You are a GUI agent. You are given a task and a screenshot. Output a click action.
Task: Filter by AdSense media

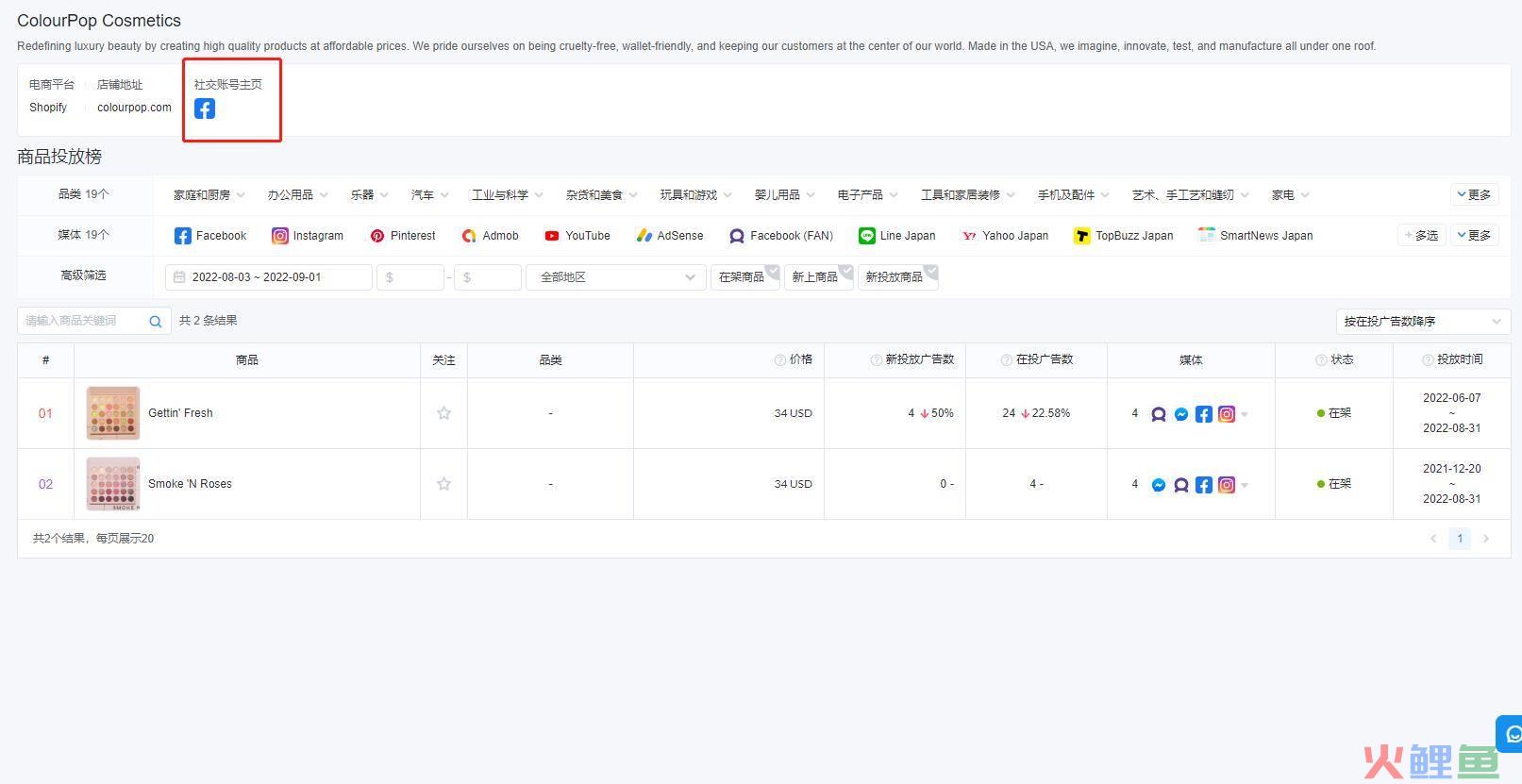tap(670, 236)
